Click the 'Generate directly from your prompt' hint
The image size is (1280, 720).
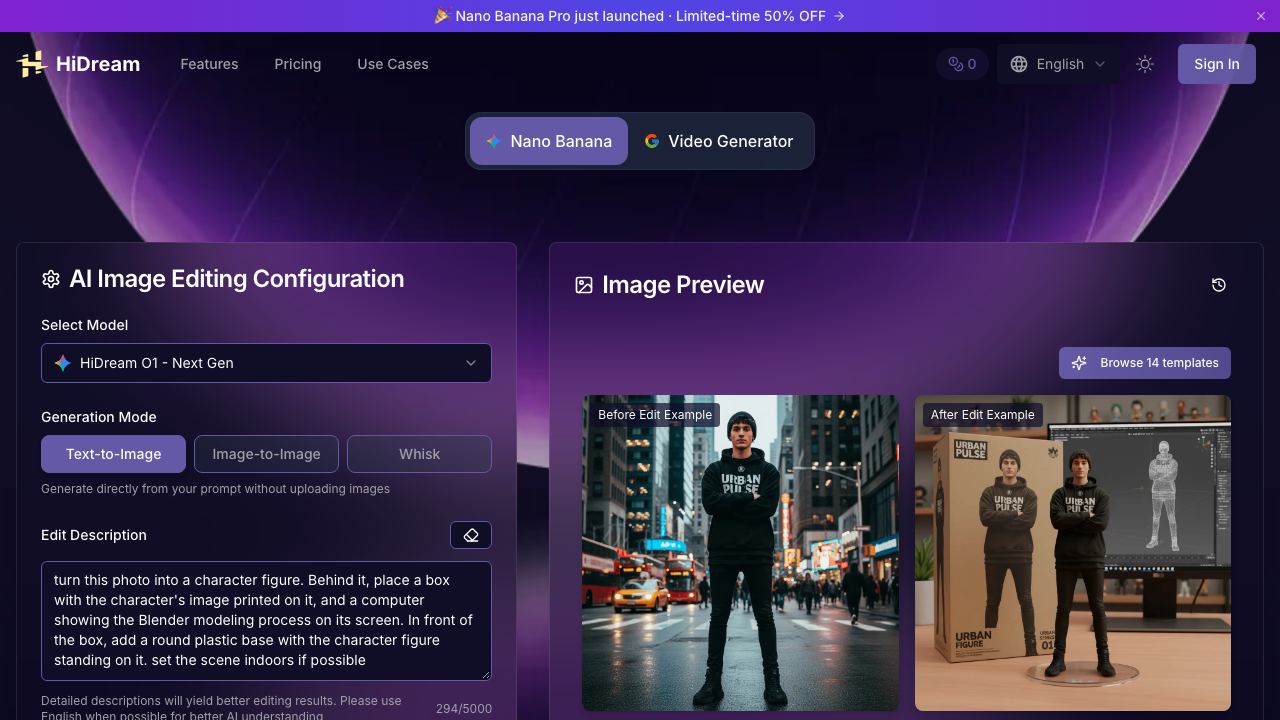point(215,489)
